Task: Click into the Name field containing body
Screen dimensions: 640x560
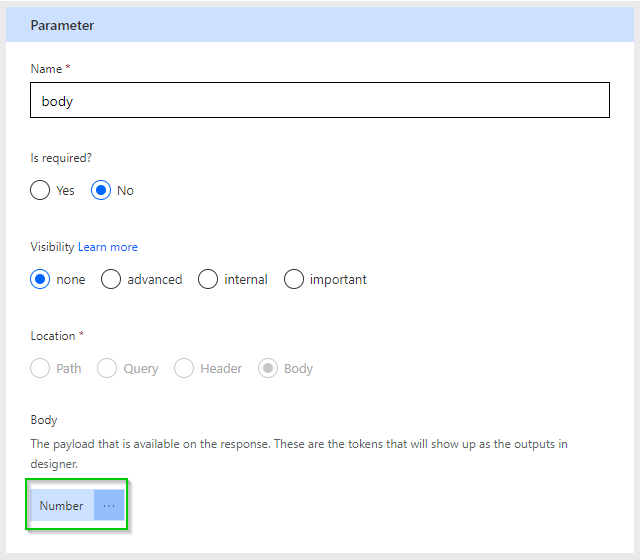Action: click(x=320, y=101)
